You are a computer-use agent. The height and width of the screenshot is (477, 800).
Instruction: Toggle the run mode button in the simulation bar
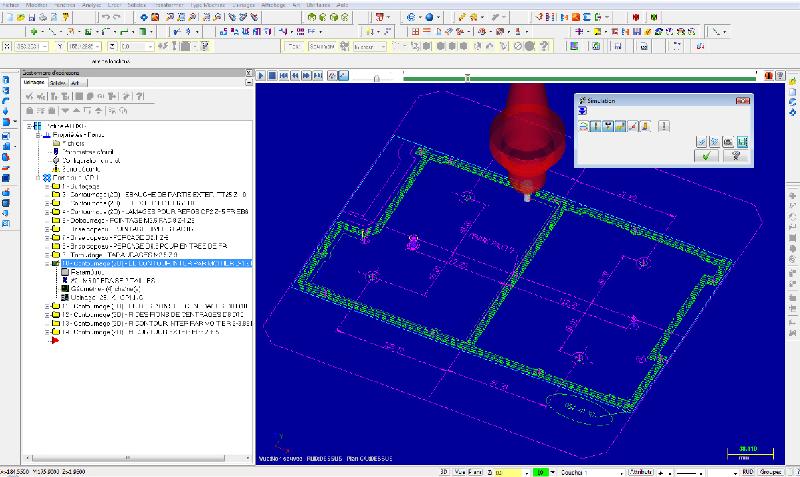pos(343,76)
